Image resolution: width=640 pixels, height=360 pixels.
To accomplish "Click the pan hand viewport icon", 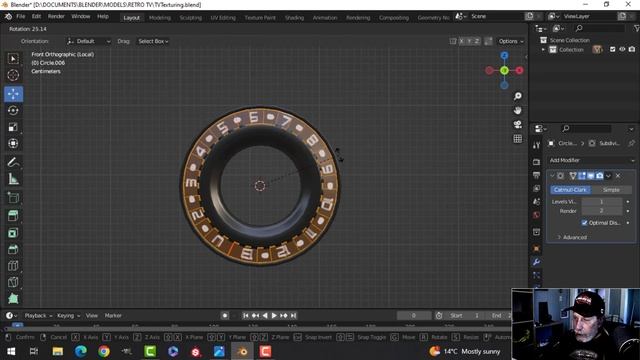I will [518, 111].
